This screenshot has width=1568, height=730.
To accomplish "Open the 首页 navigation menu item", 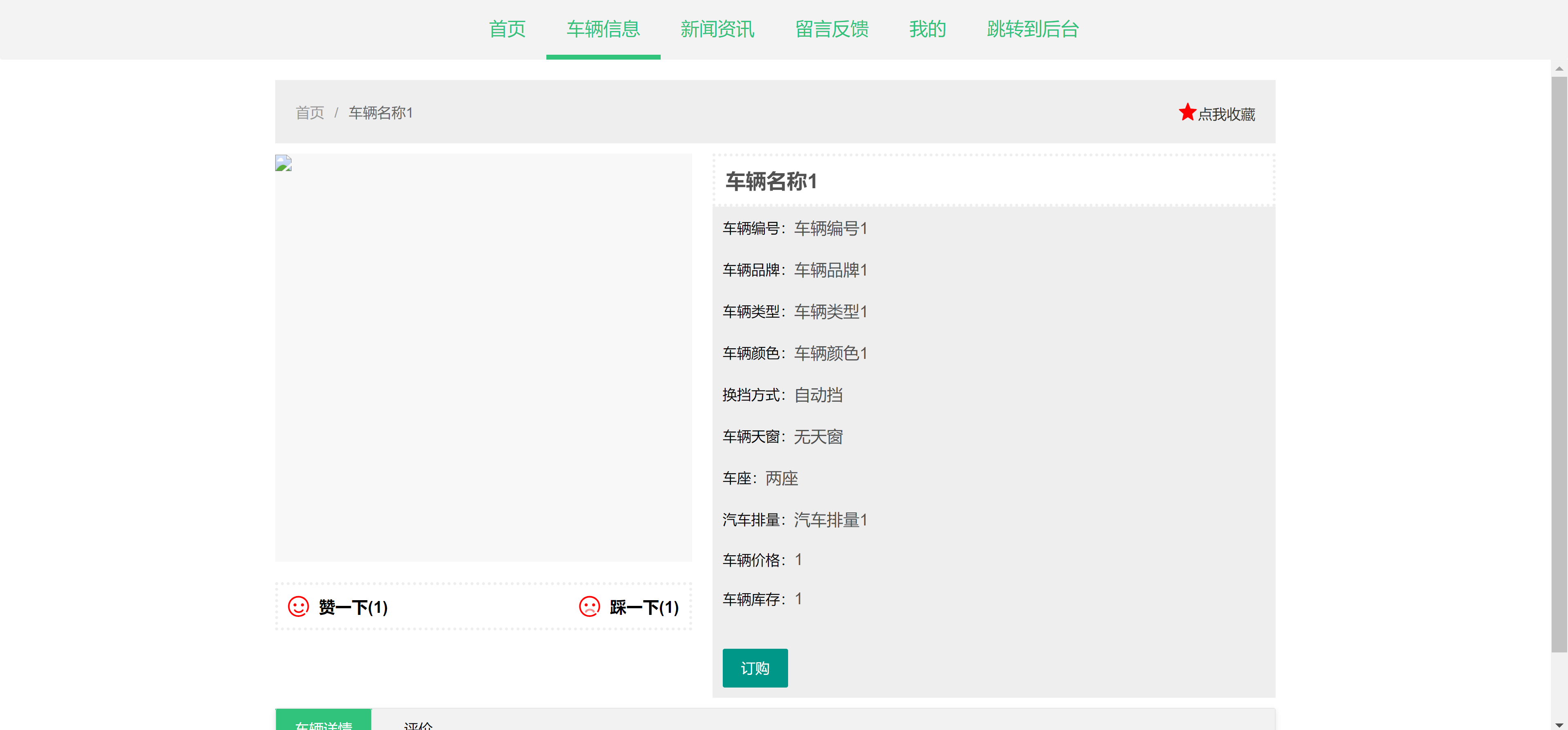I will click(507, 29).
